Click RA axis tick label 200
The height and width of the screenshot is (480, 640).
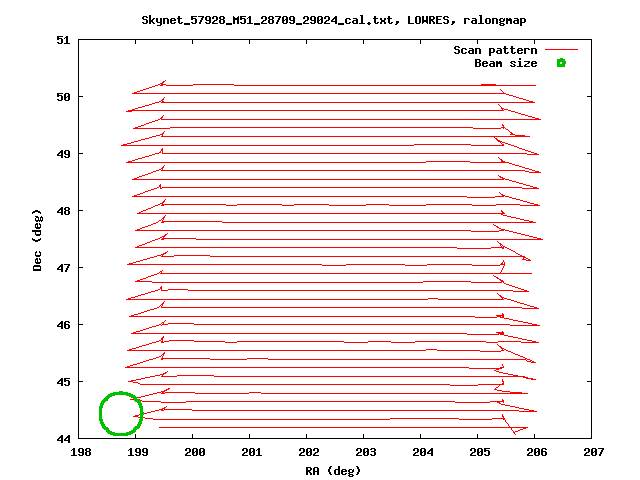click(x=195, y=452)
